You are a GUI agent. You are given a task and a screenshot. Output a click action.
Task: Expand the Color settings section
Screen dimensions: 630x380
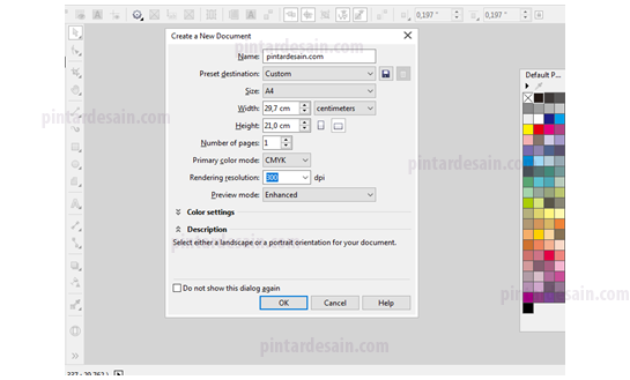click(178, 212)
